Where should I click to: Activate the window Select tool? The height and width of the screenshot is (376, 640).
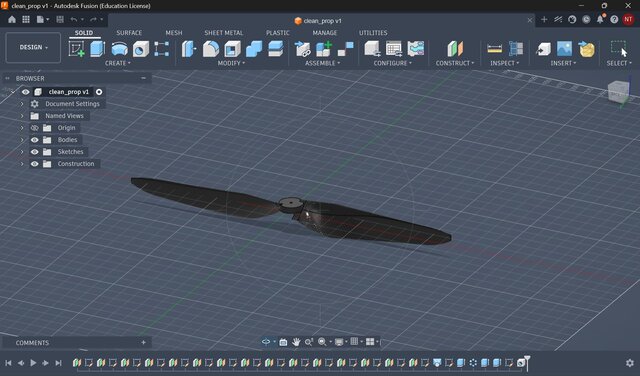[x=619, y=49]
